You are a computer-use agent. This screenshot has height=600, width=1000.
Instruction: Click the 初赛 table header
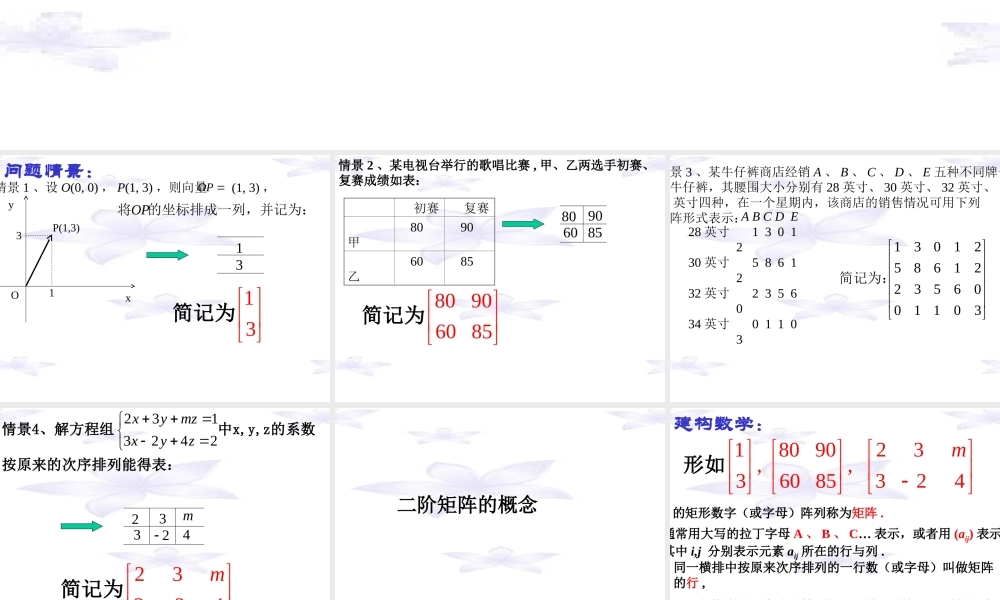tap(426, 208)
